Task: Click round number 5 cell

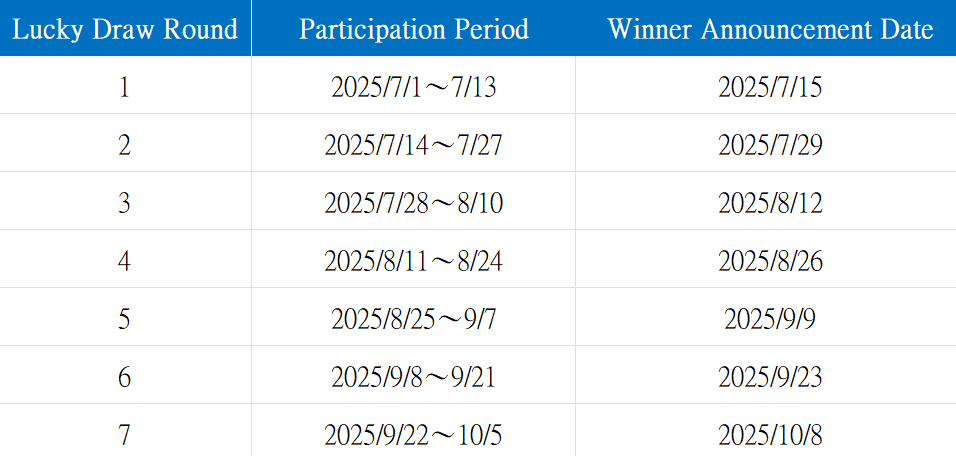Action: [x=125, y=316]
